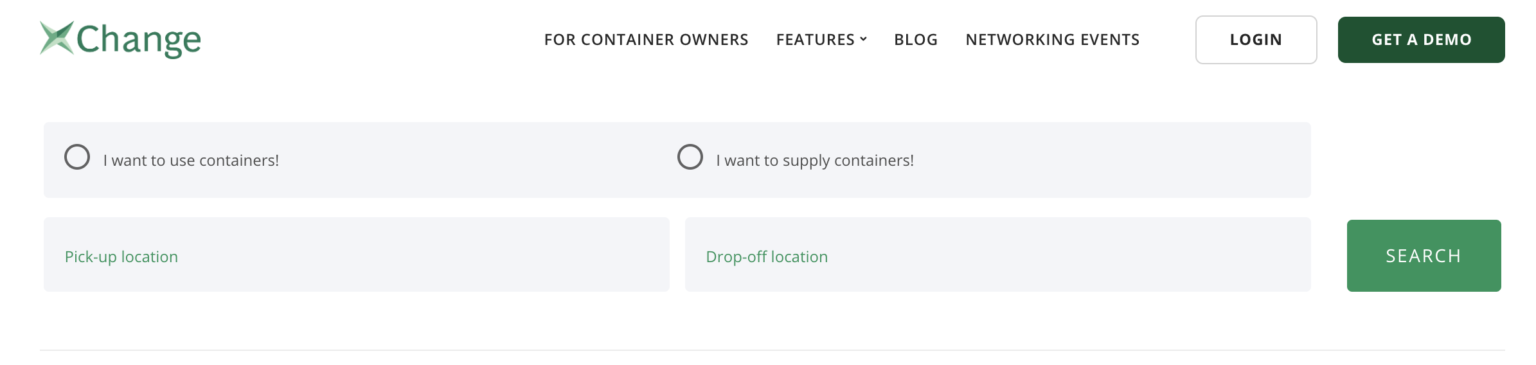The image size is (1536, 365).
Task: Focus the Drop-off location input field
Action: [x=997, y=255]
